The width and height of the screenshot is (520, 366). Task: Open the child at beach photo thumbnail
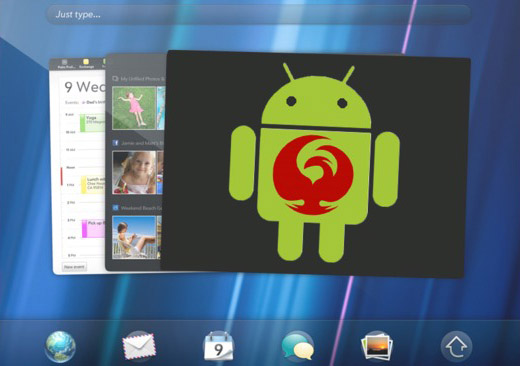pyautogui.click(x=134, y=237)
